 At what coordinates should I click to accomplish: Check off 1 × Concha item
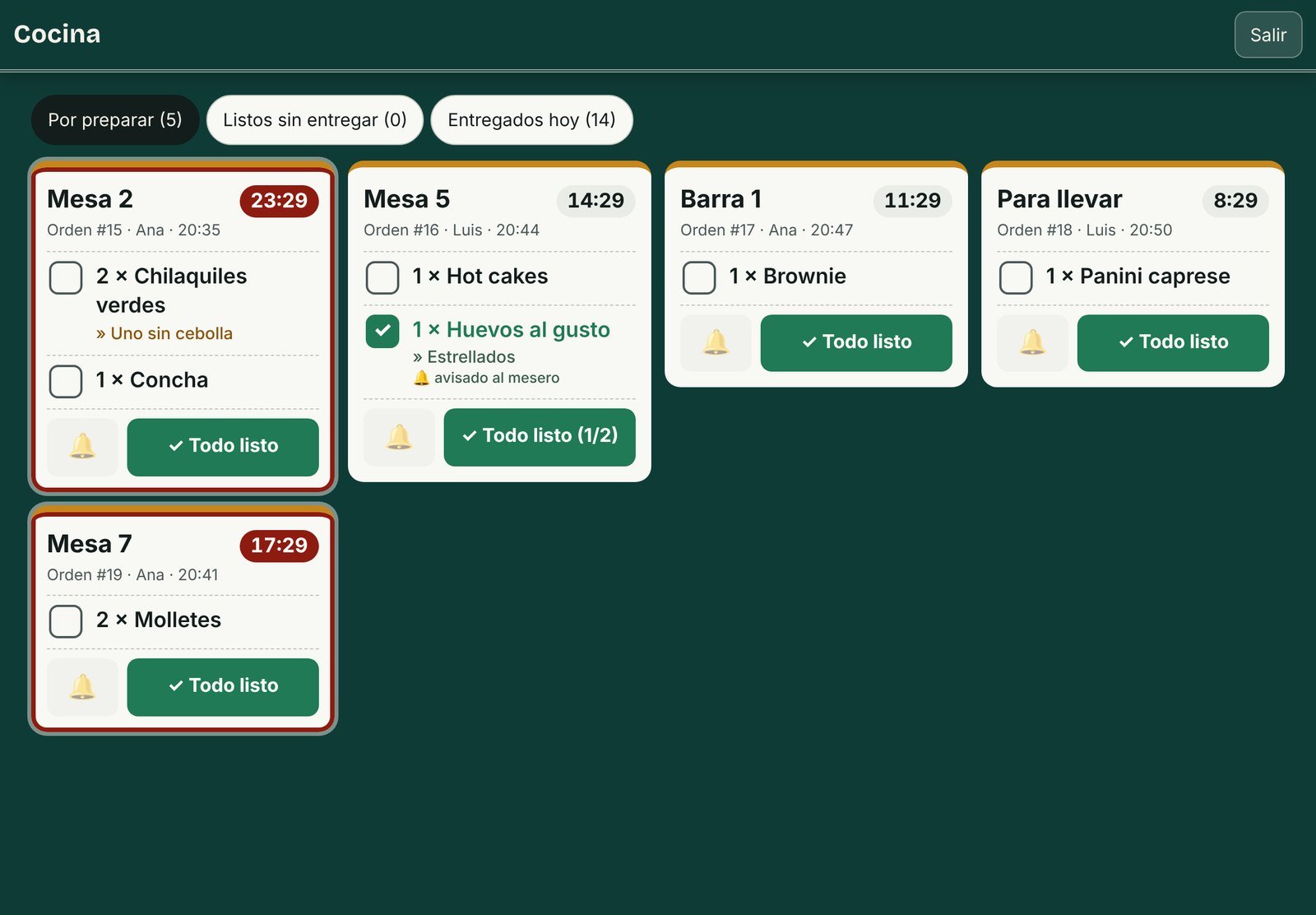point(66,381)
